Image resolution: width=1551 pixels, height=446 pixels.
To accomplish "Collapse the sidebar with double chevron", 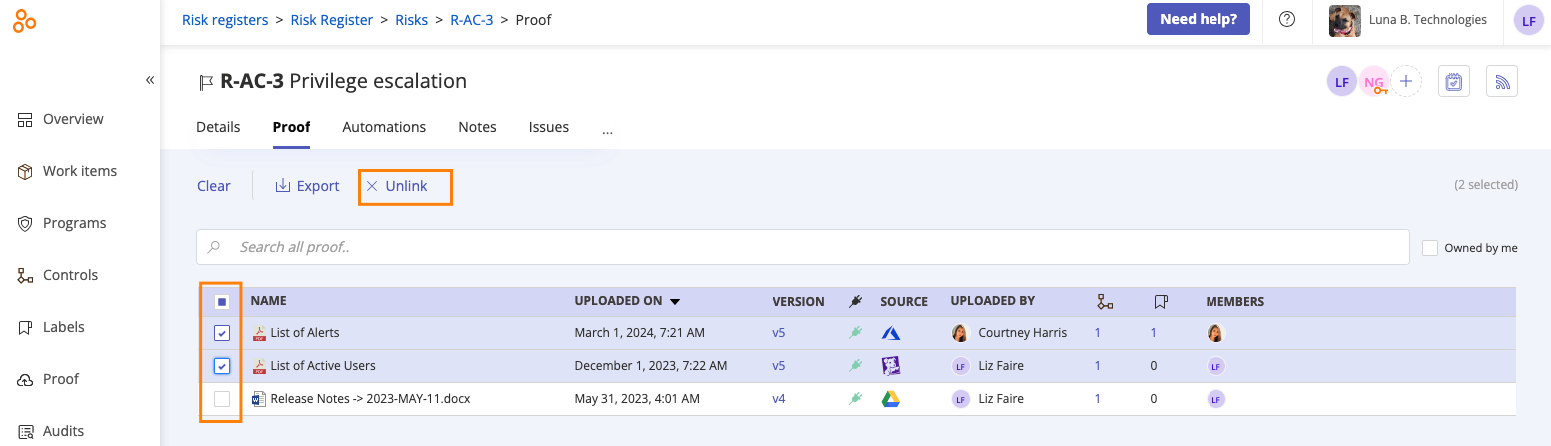I will click(150, 80).
